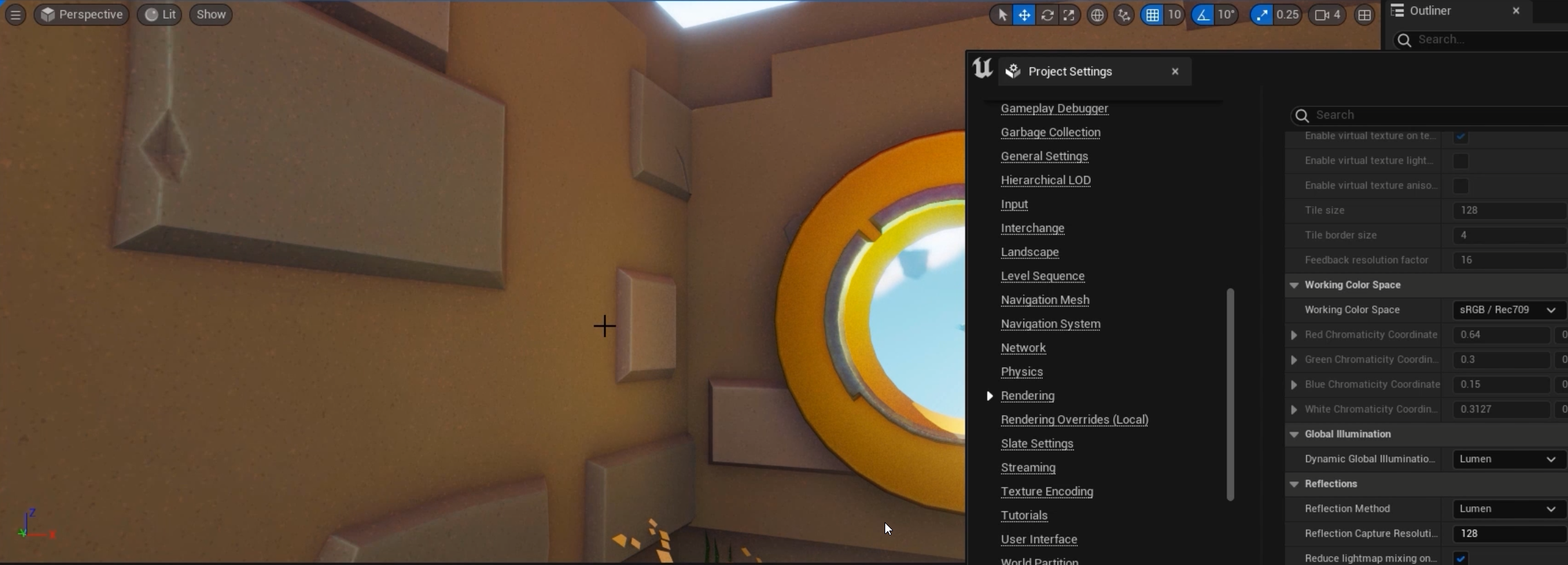Click the Project Settings tab gear icon
This screenshot has height=565, width=1568.
click(x=1013, y=71)
